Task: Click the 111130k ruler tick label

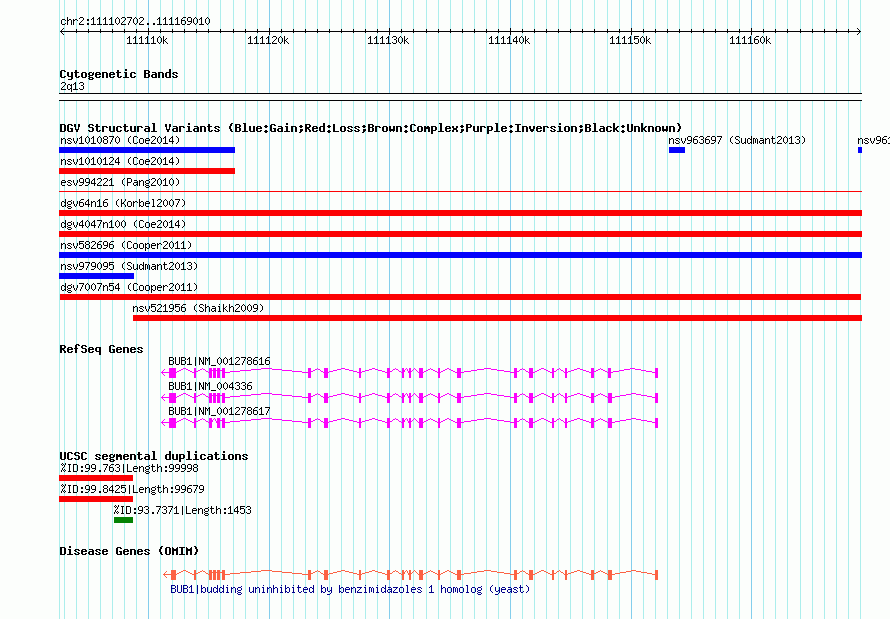Action: click(x=388, y=40)
